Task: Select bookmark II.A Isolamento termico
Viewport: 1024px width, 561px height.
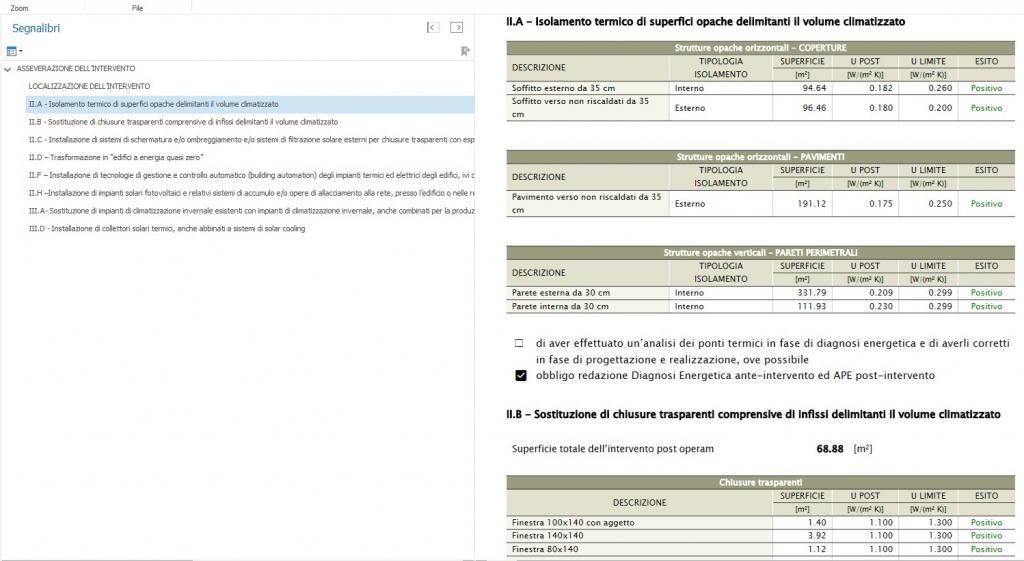Action: [153, 104]
